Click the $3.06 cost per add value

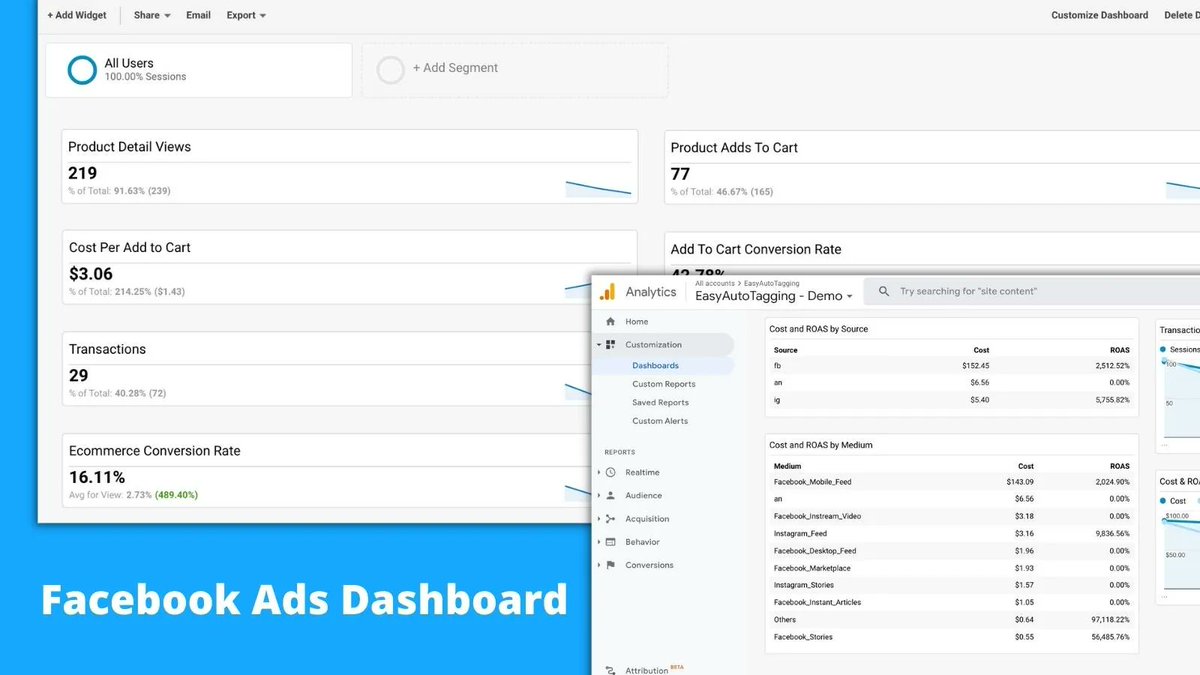[x=91, y=274]
